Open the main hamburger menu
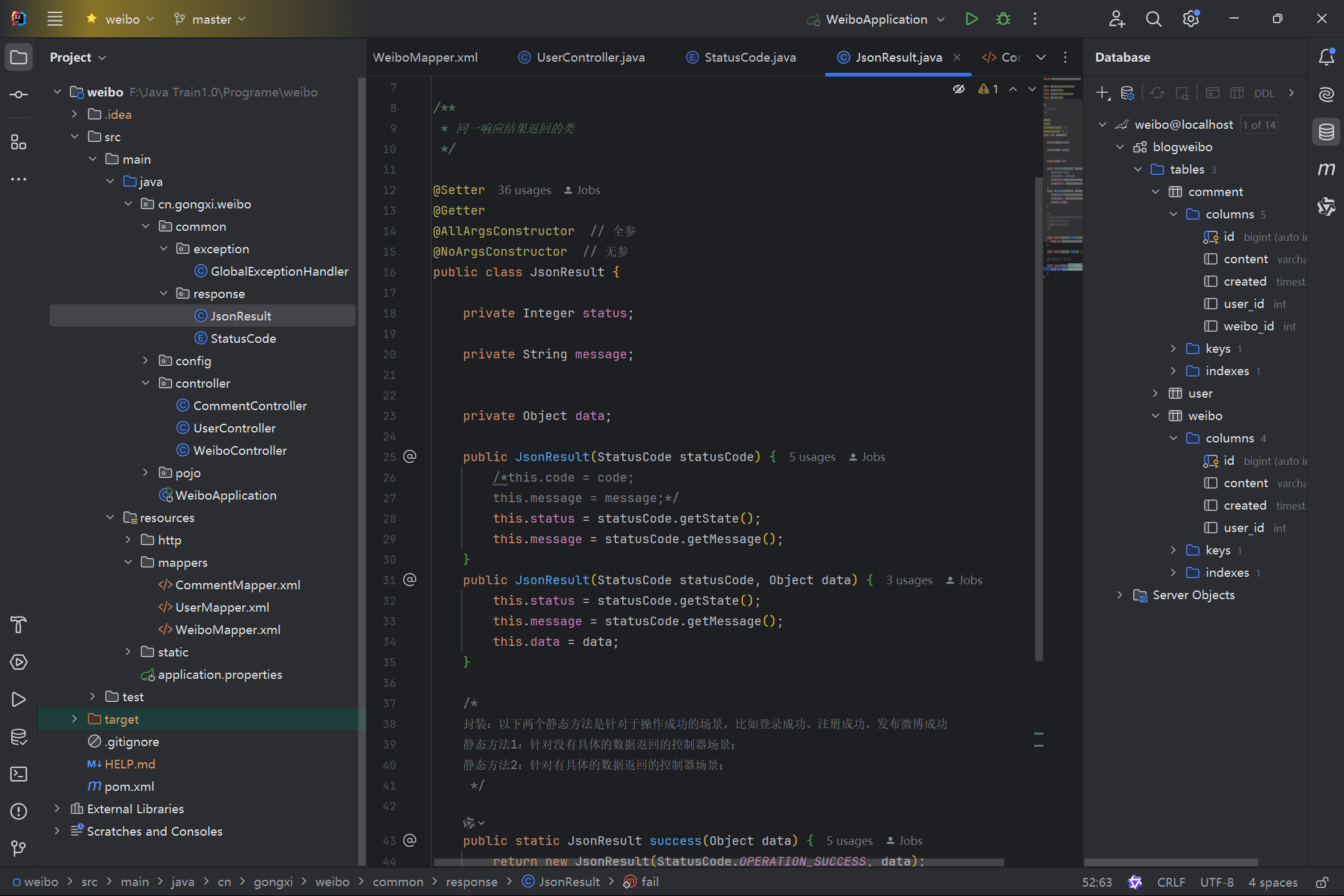1344x896 pixels. click(55, 19)
